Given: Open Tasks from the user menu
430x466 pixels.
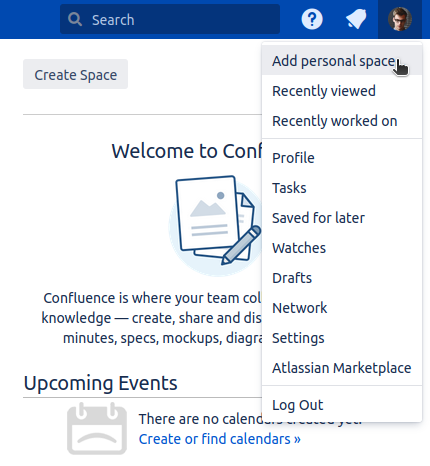Looking at the screenshot, I should [342, 188].
